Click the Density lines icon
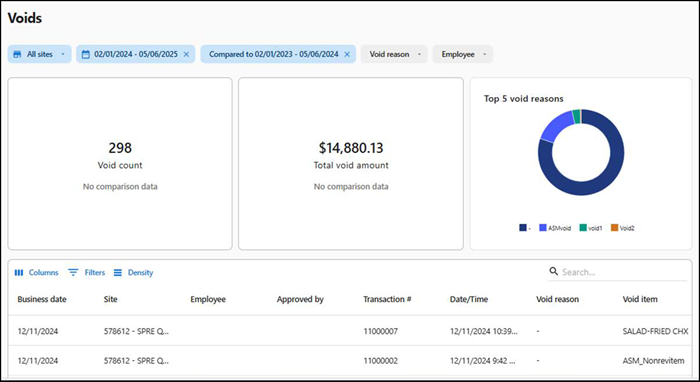 pos(117,272)
